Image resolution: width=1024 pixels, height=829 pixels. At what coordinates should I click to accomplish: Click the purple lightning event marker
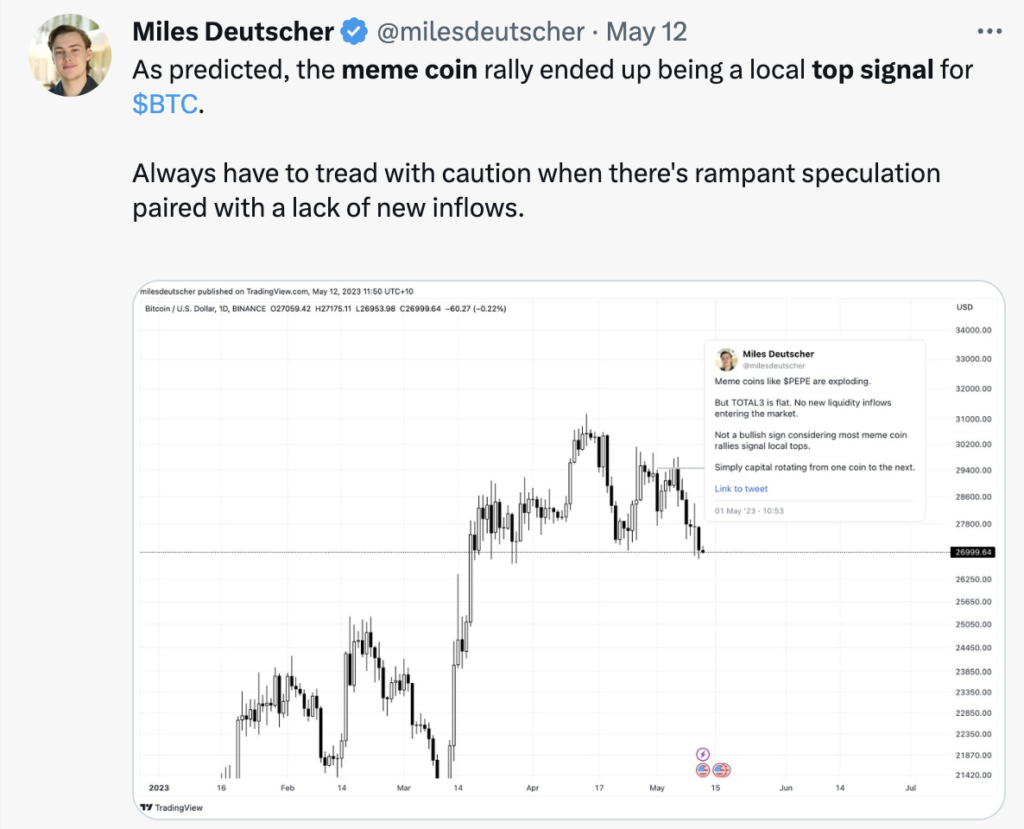tap(703, 755)
